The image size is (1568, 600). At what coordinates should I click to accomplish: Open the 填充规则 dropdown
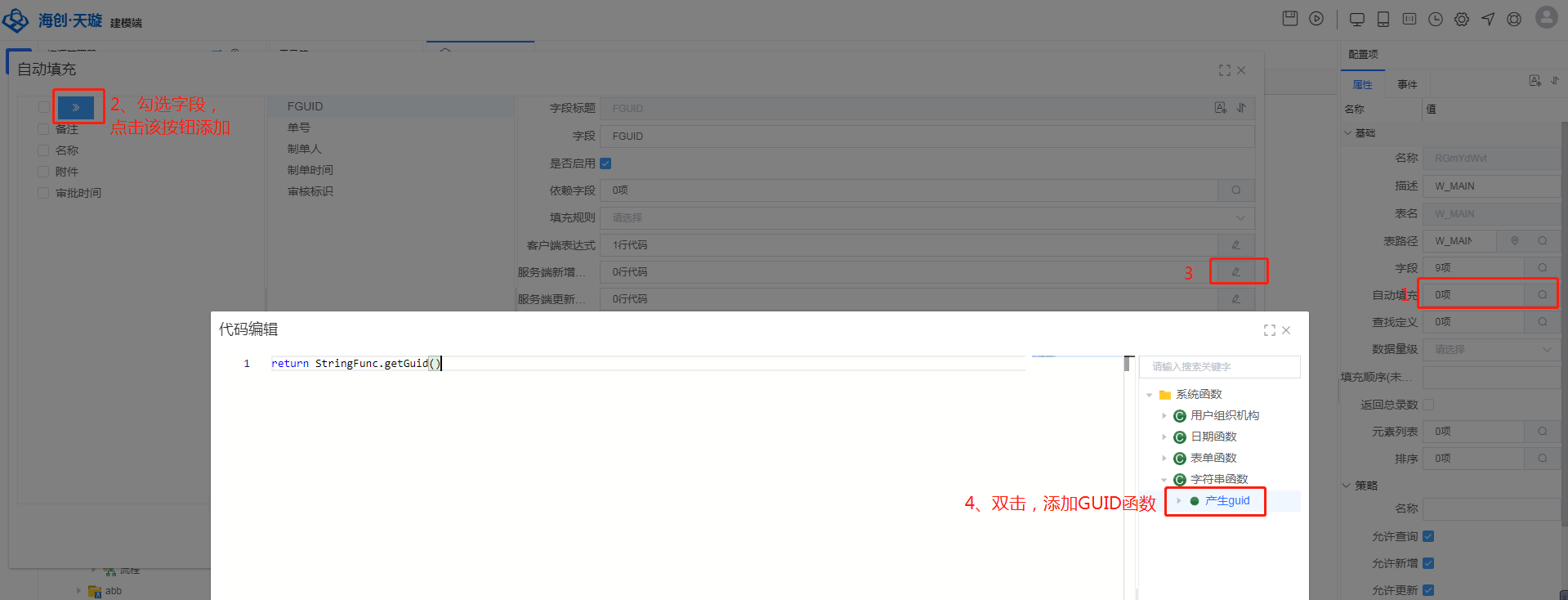point(927,218)
